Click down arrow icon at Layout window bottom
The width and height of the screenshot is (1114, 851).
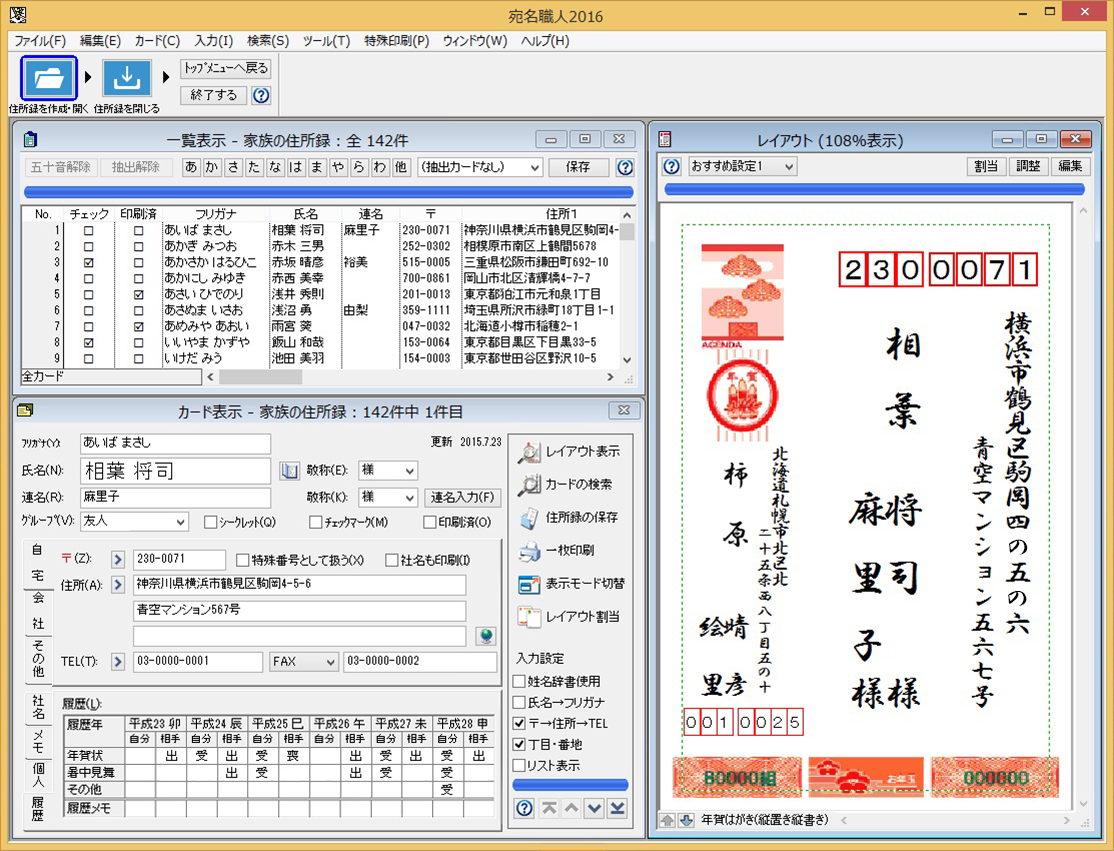point(686,820)
